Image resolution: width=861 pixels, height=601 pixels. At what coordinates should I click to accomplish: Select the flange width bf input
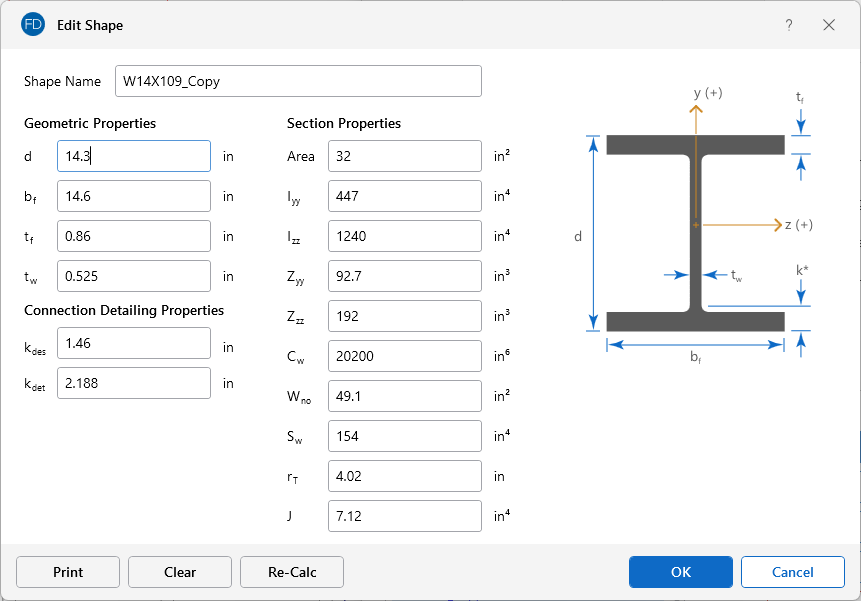134,196
